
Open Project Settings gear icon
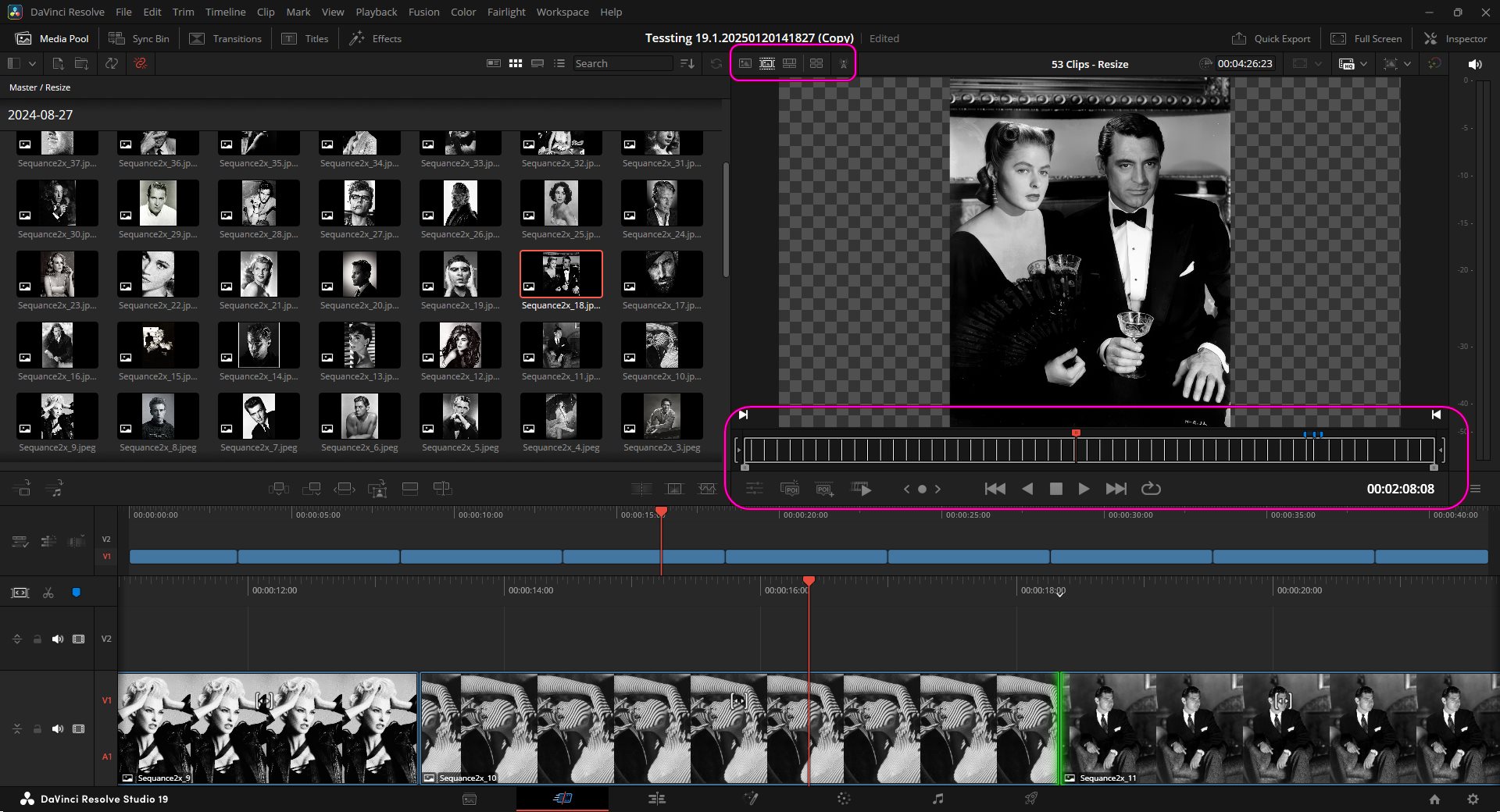(x=1473, y=799)
